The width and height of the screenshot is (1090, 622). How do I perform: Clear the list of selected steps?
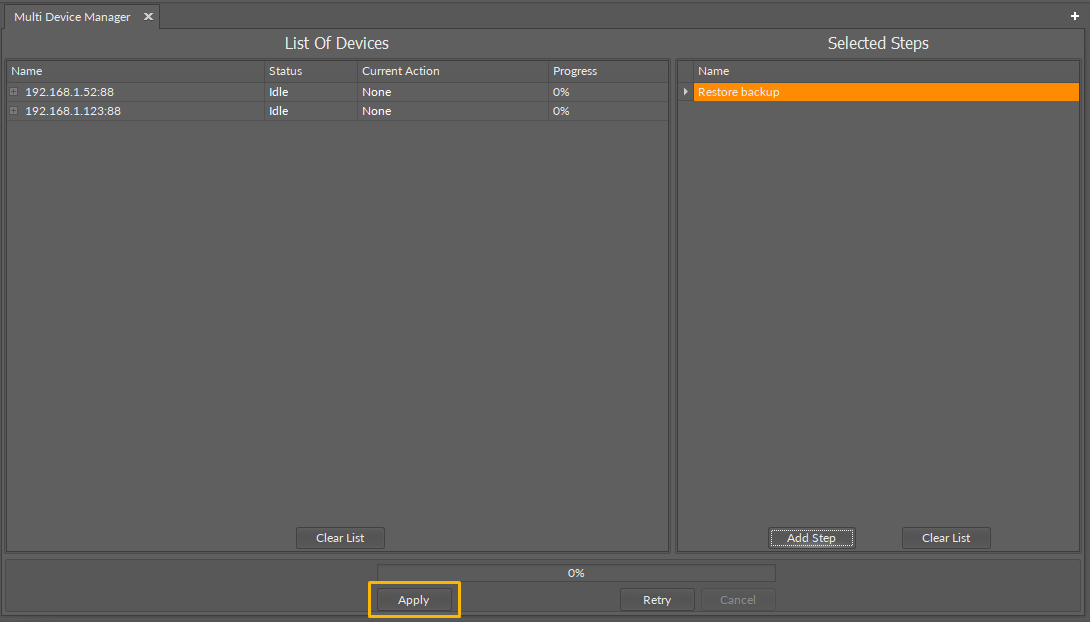945,537
